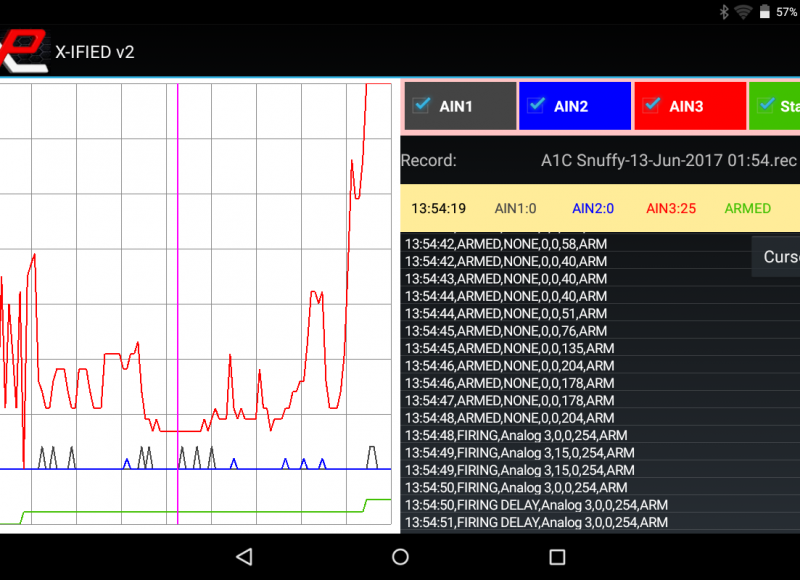Toggle the green Status channel checkbox
This screenshot has height=580, width=800.
tap(767, 105)
